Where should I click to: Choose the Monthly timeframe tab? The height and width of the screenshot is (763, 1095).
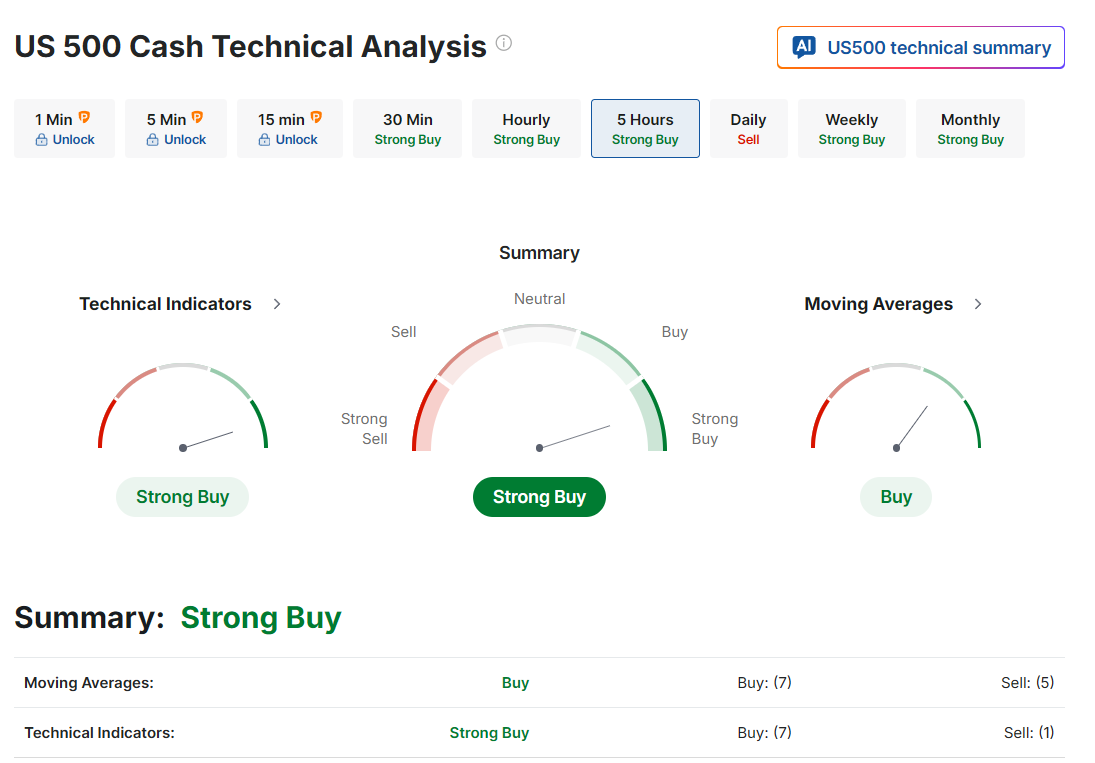[x=971, y=128]
